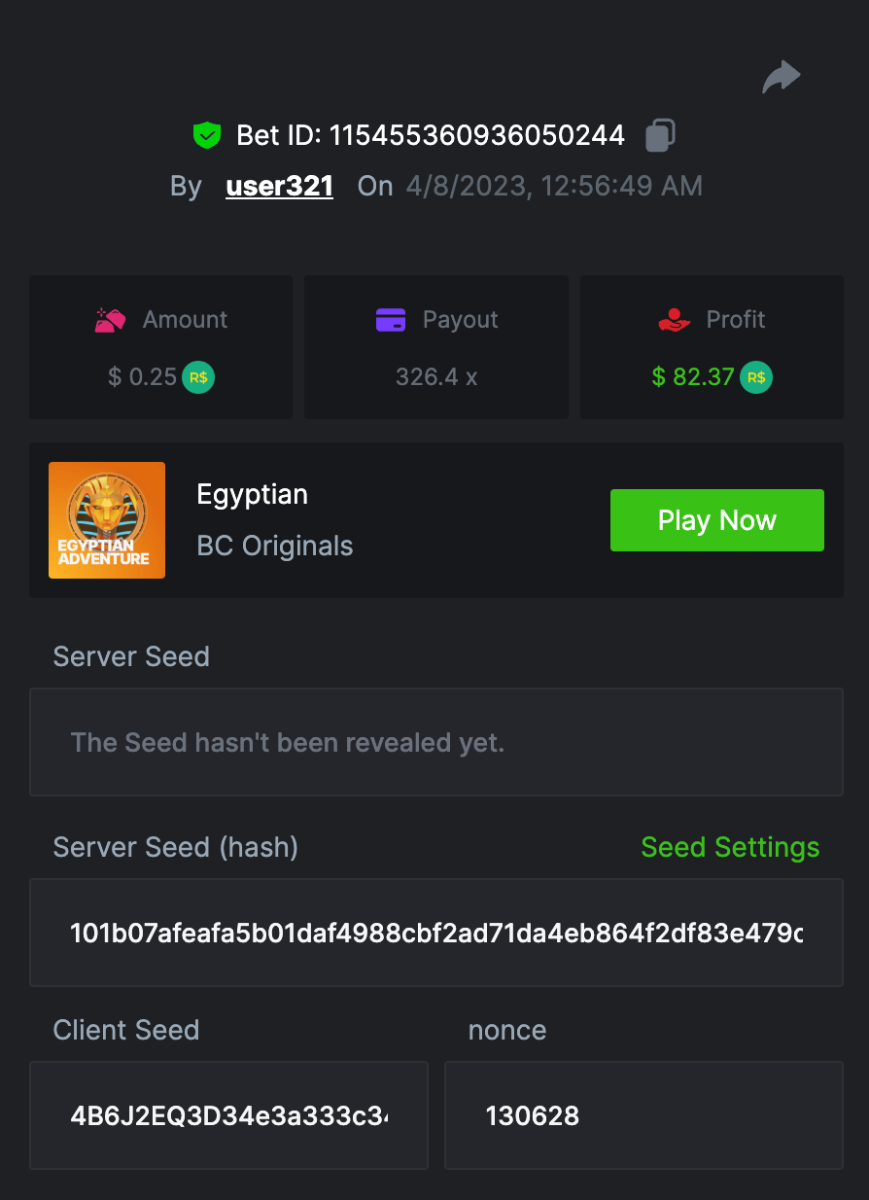Click the R$ badge beside $ 0.25
The width and height of the screenshot is (869, 1200).
coord(198,377)
